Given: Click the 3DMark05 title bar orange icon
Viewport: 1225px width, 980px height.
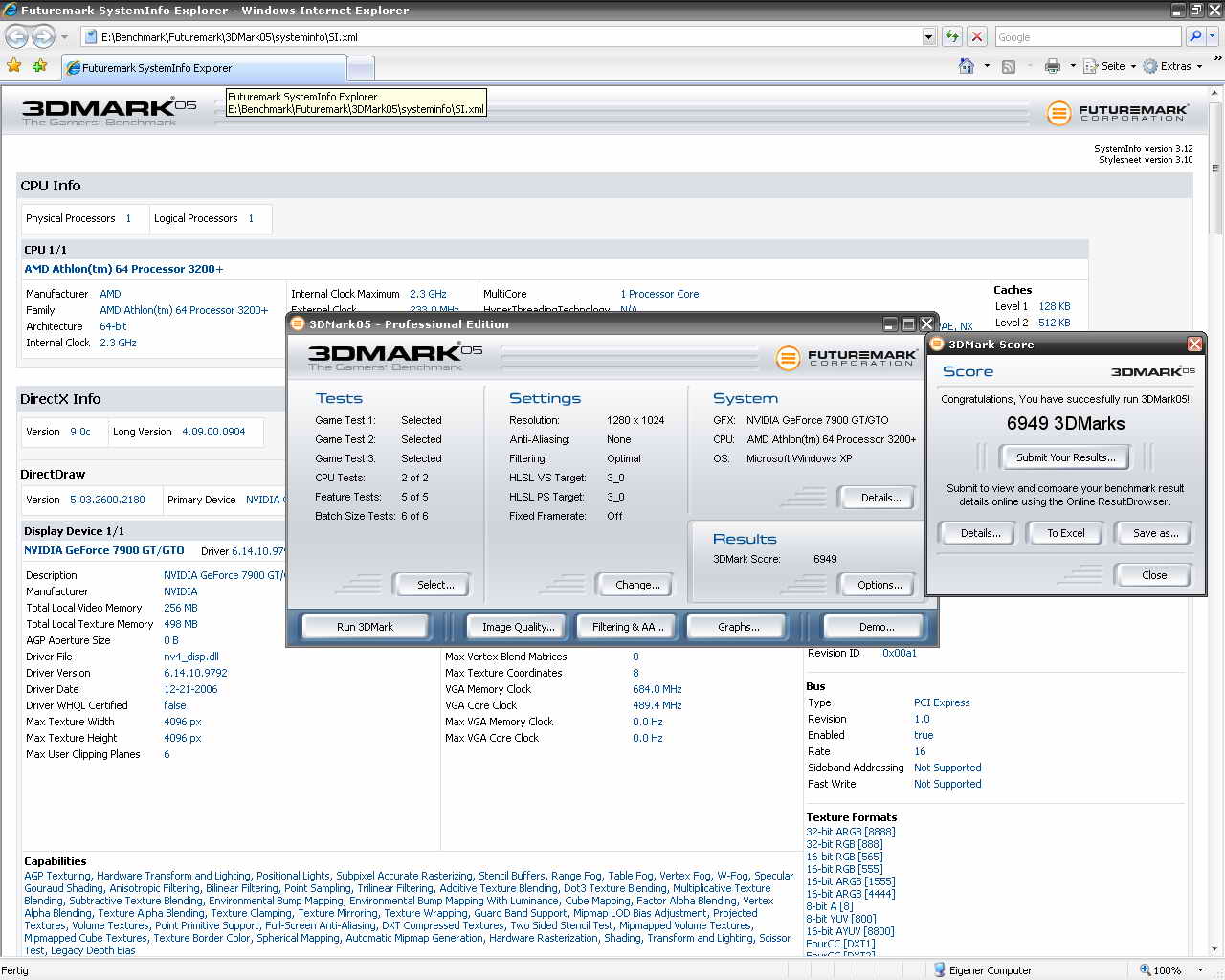Looking at the screenshot, I should click(x=298, y=324).
